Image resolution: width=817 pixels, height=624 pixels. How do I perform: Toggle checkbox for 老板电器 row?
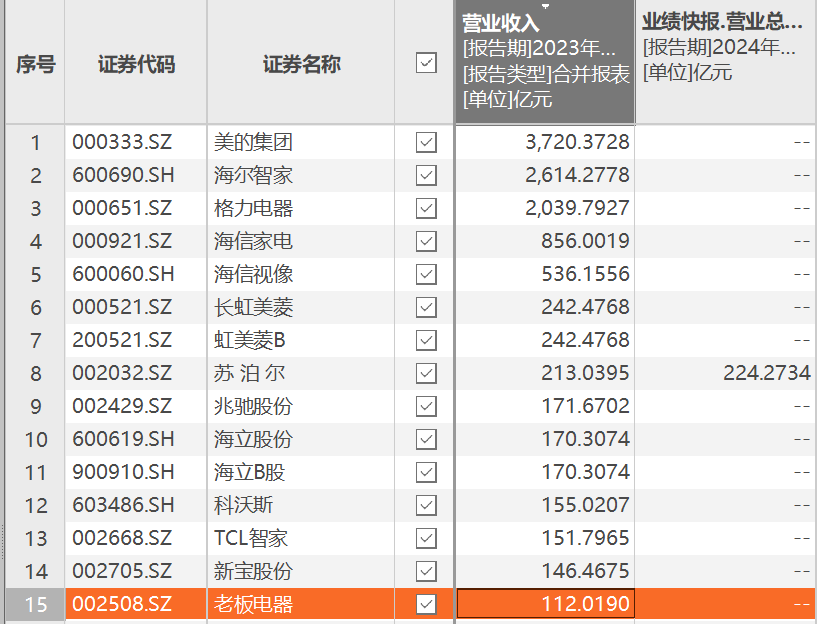(x=426, y=604)
